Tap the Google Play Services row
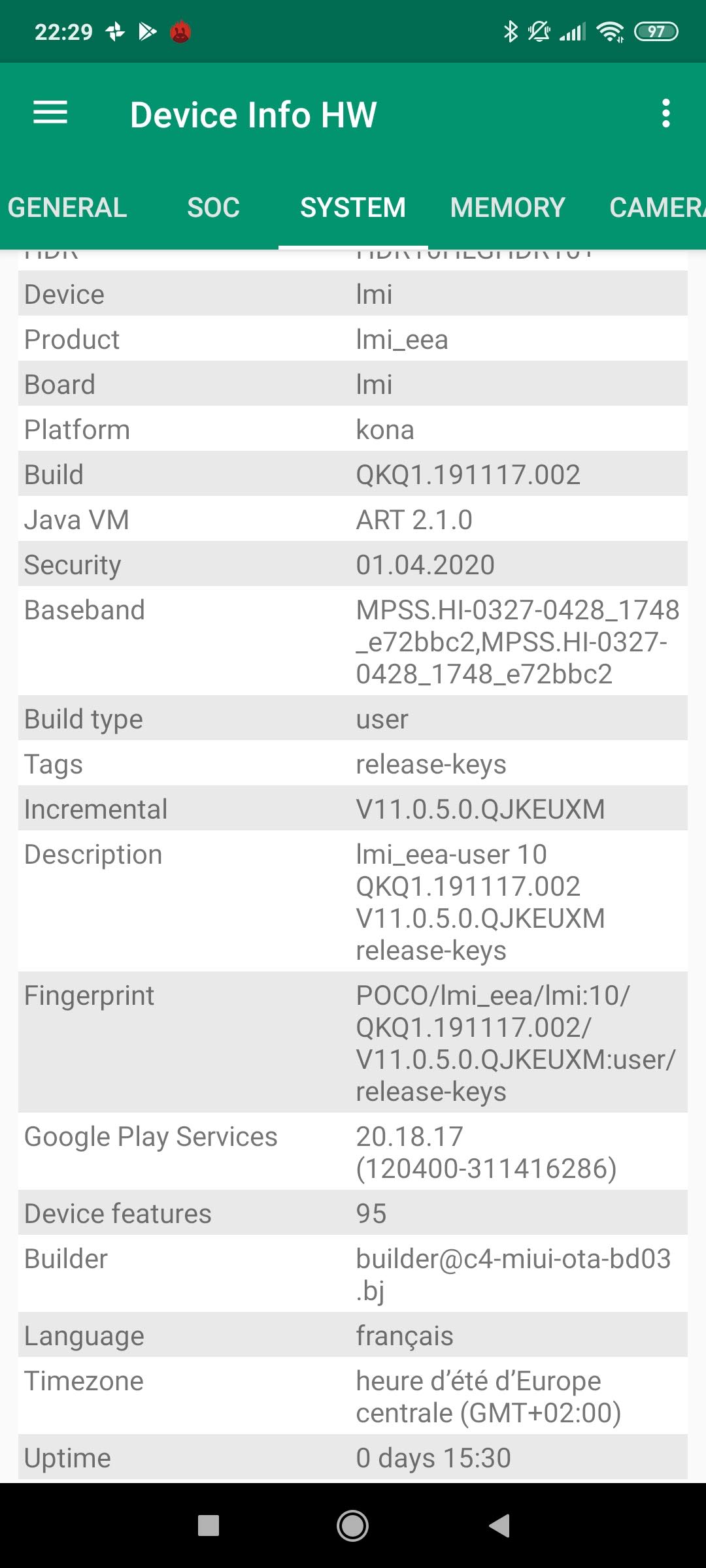 coord(353,1152)
